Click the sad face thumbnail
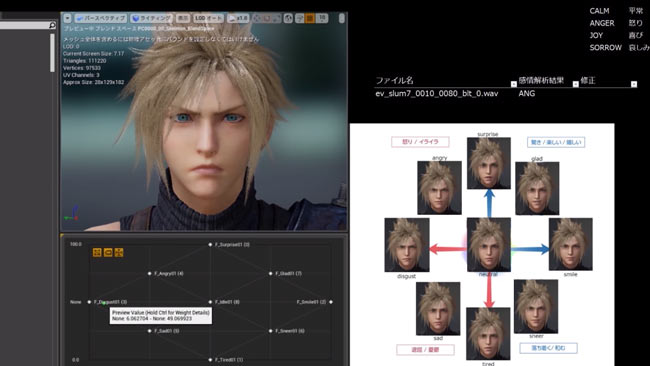The width and height of the screenshot is (650, 366). 438,308
